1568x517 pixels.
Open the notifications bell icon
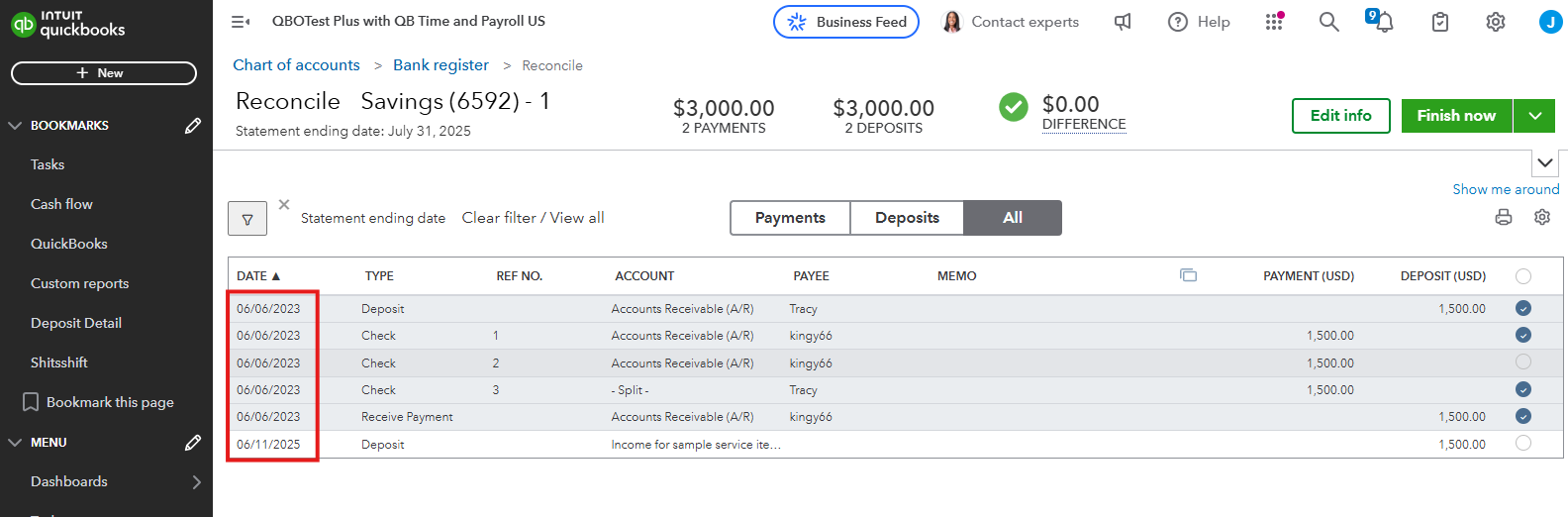pyautogui.click(x=1383, y=21)
